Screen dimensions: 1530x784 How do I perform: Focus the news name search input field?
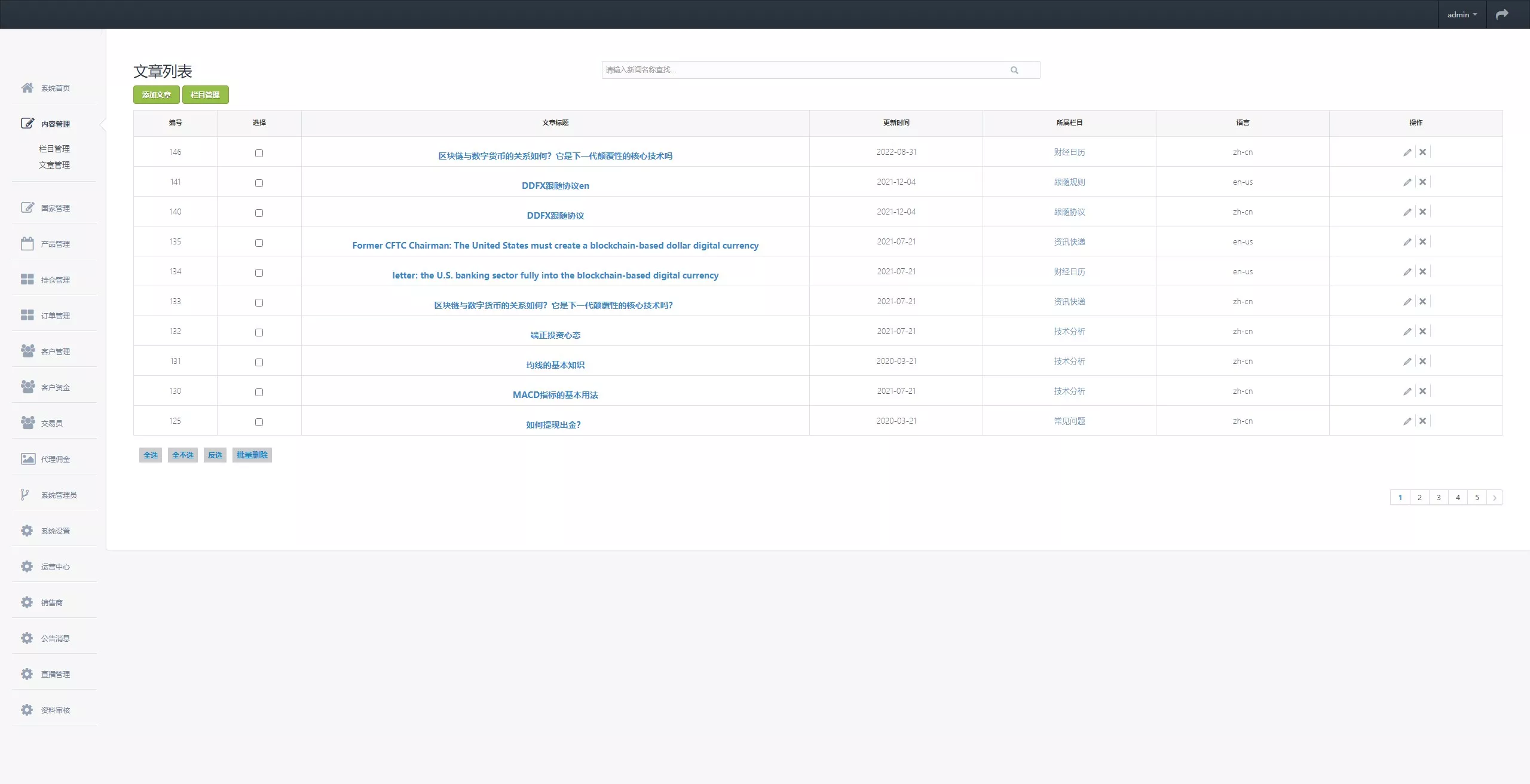pos(801,70)
